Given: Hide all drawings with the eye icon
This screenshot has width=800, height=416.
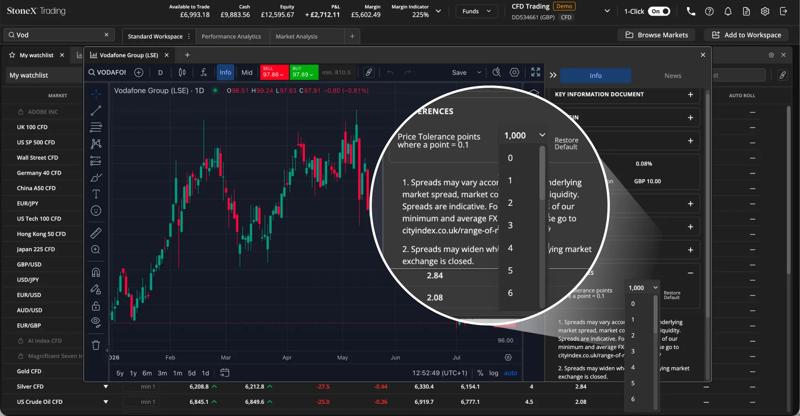Looking at the screenshot, I should click(x=96, y=322).
